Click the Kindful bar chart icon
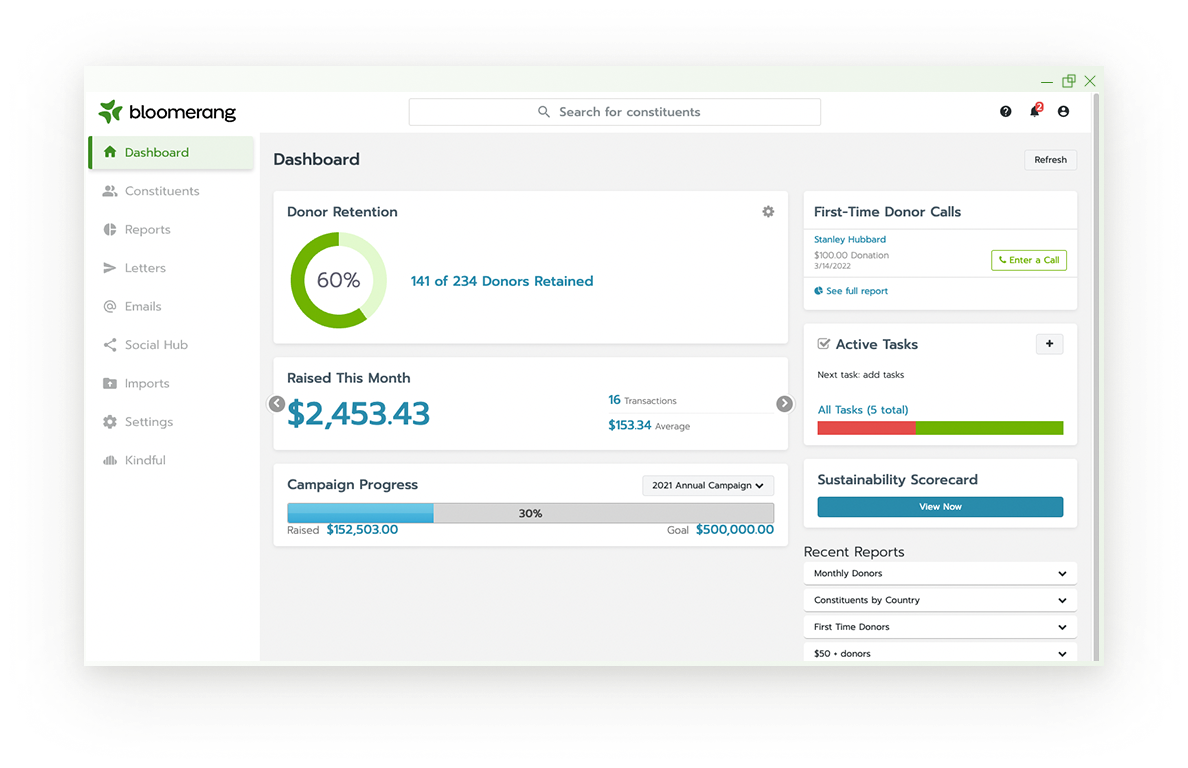The height and width of the screenshot is (768, 1188). click(x=110, y=460)
